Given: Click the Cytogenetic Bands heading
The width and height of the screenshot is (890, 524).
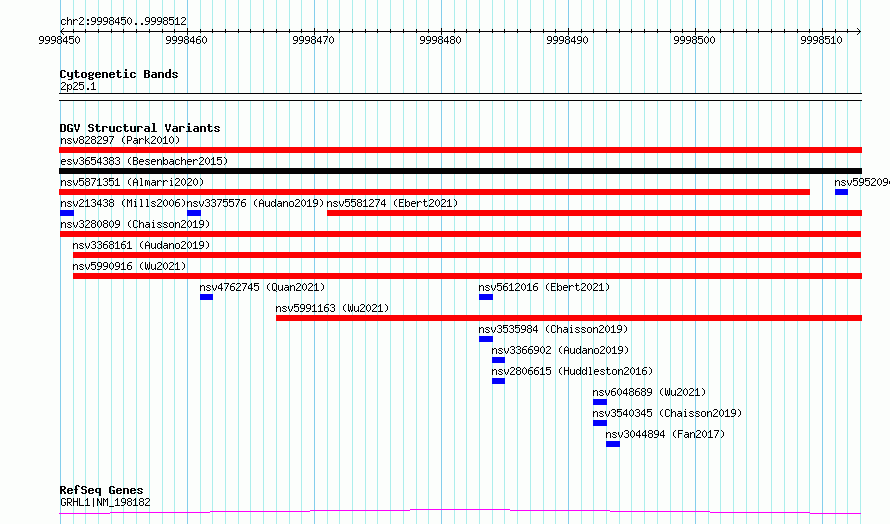Looking at the screenshot, I should click(x=119, y=74).
